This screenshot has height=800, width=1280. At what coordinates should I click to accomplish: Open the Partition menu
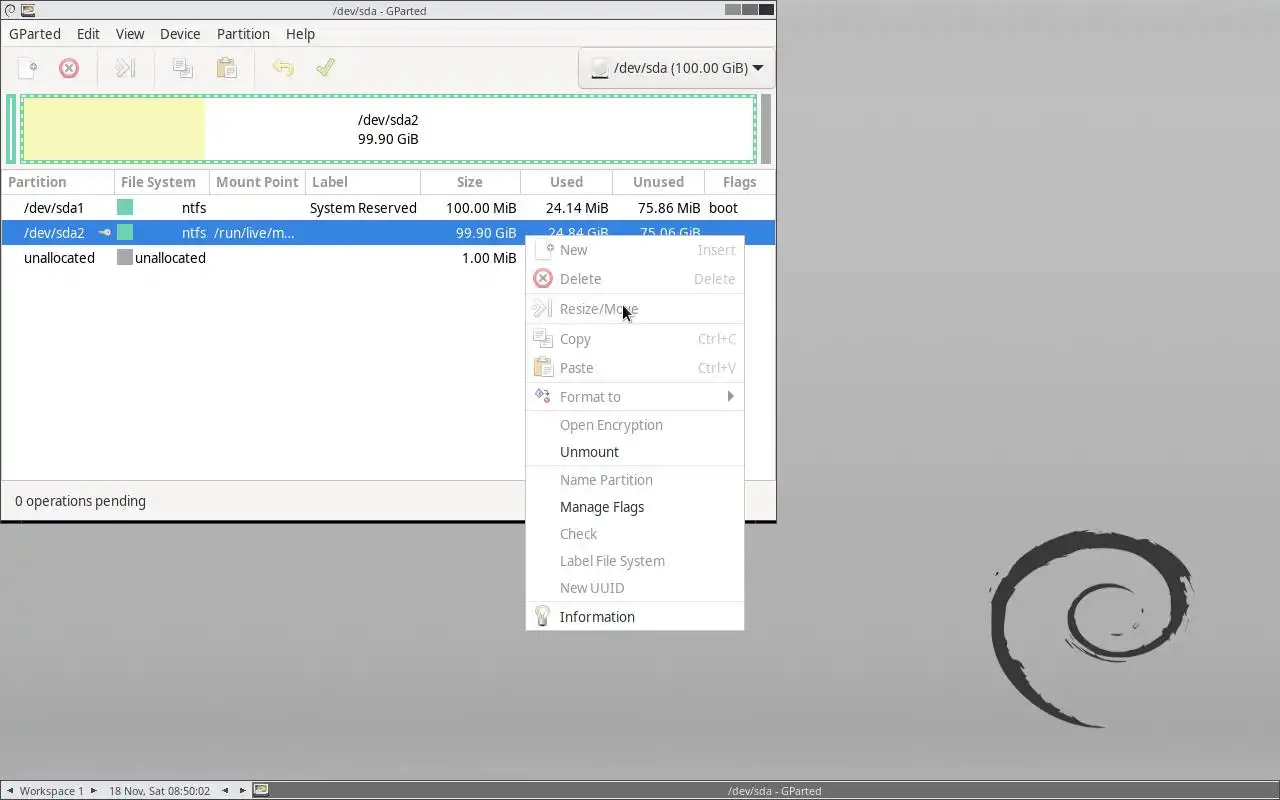pos(243,34)
